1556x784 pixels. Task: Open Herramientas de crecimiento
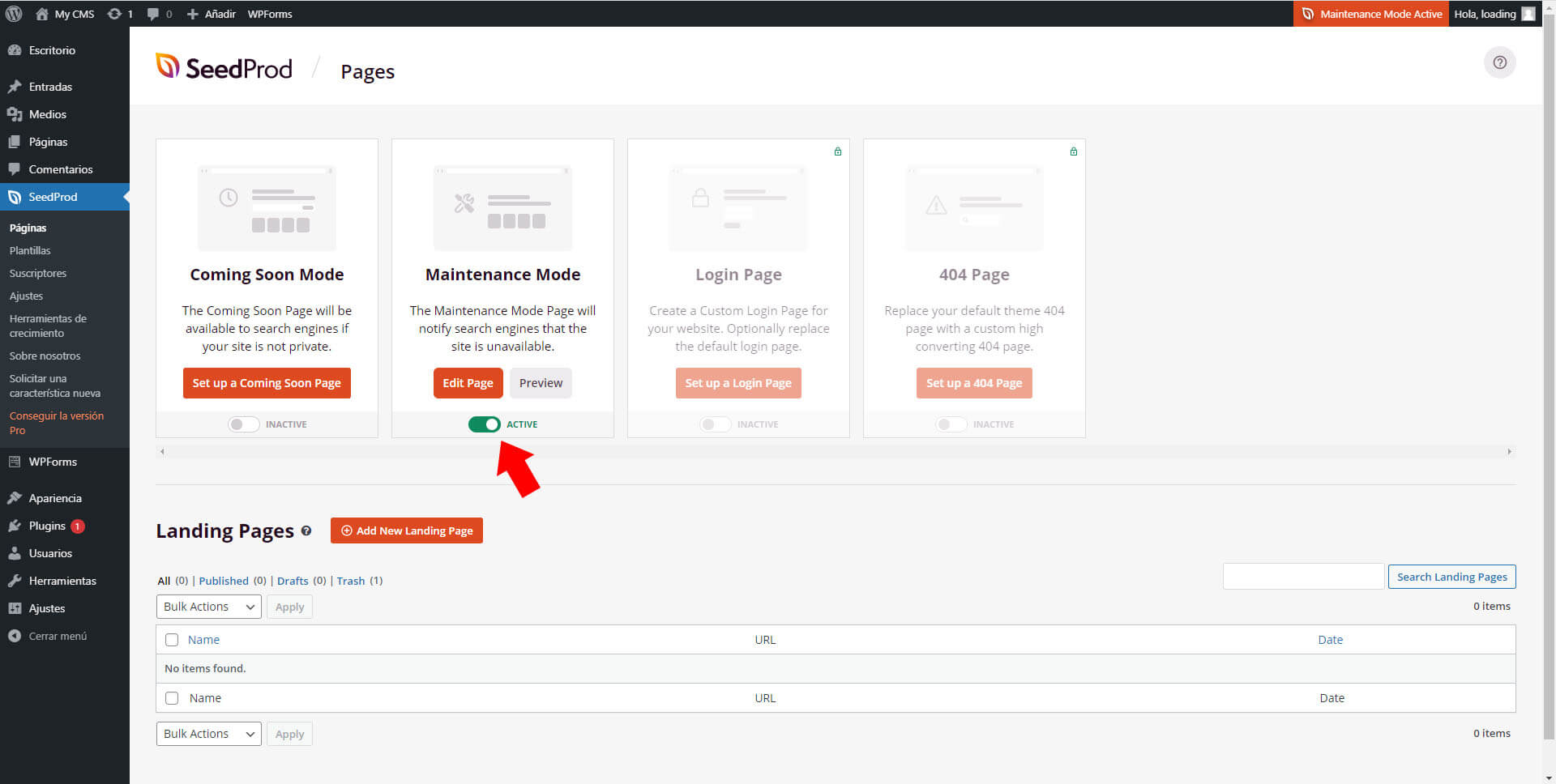[x=48, y=326]
